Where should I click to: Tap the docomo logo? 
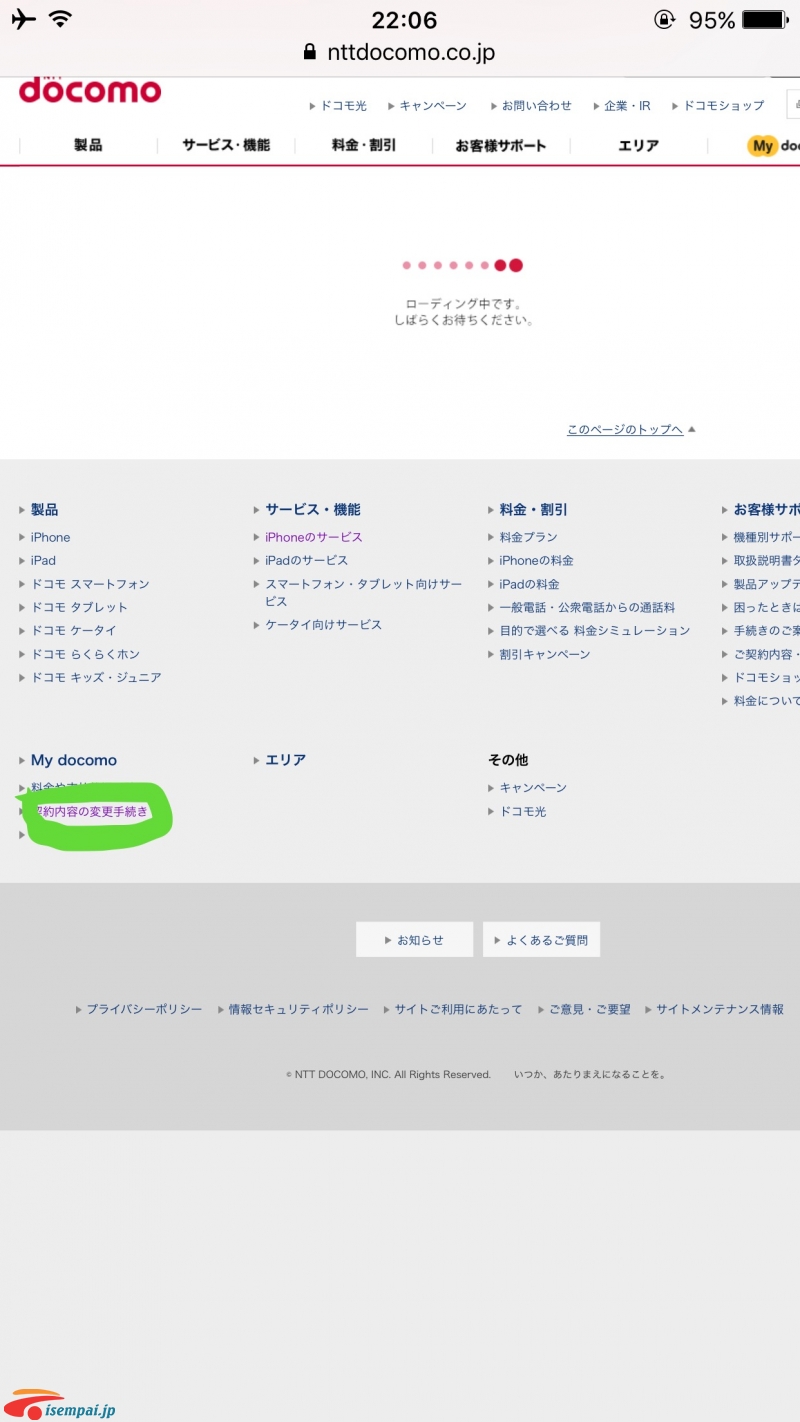pyautogui.click(x=90, y=90)
